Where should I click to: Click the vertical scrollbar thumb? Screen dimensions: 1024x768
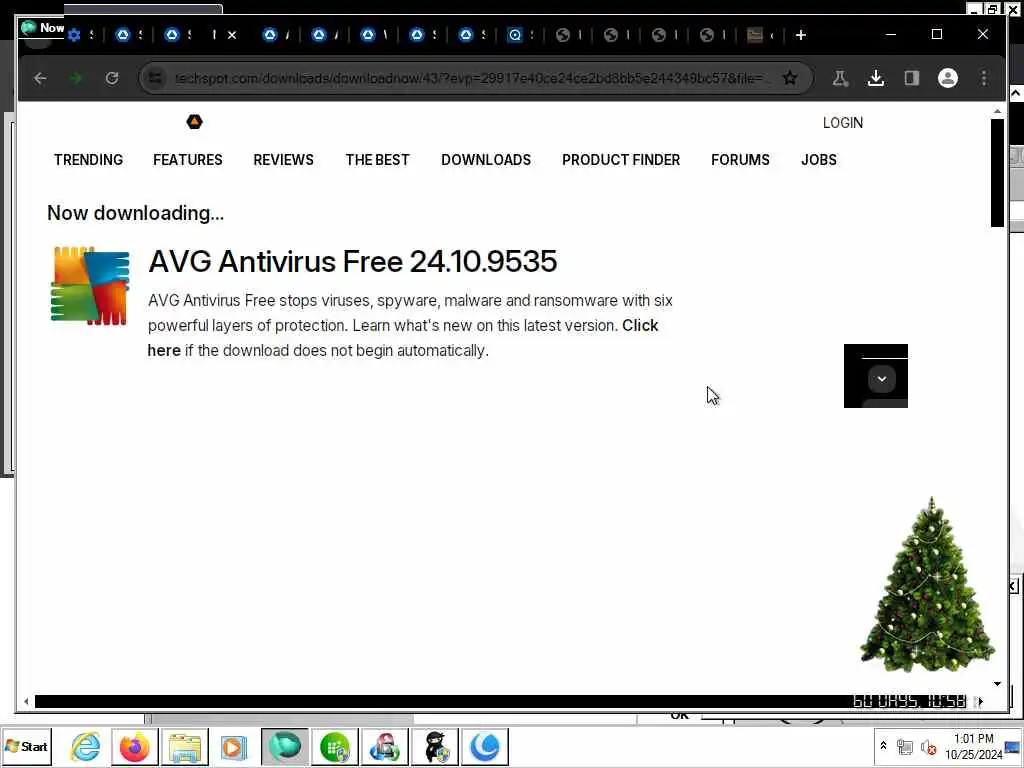[997, 173]
